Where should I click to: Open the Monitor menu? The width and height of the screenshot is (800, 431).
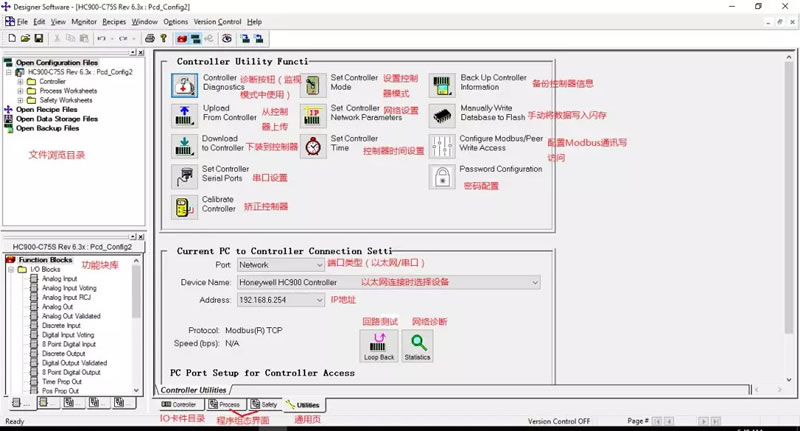click(x=84, y=21)
